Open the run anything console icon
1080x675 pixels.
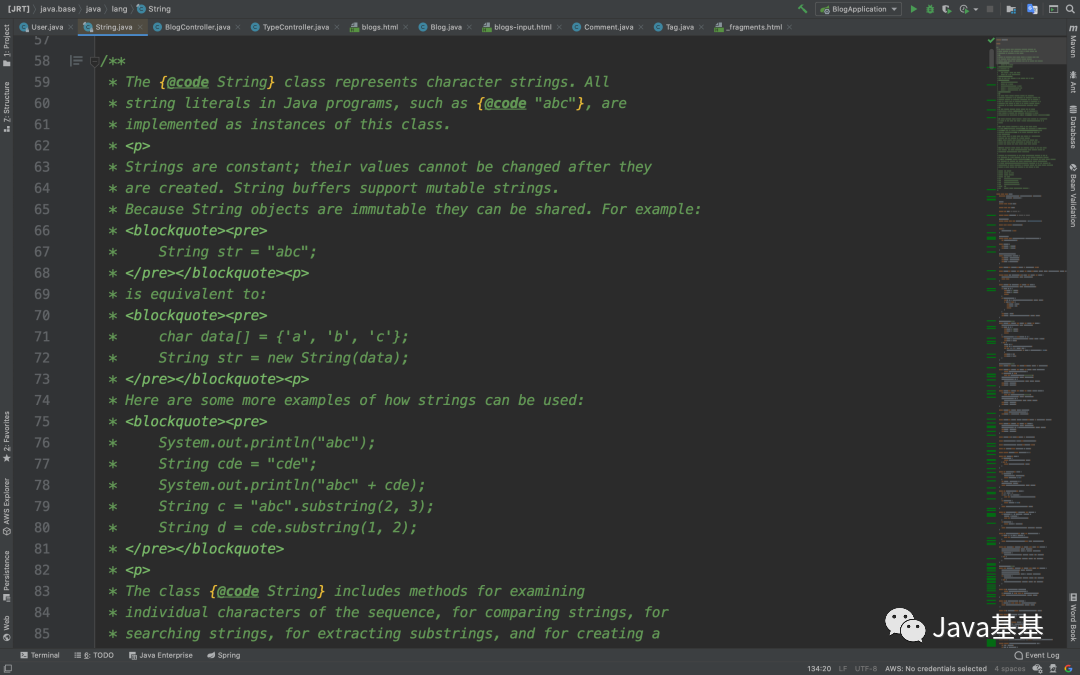point(1053,9)
